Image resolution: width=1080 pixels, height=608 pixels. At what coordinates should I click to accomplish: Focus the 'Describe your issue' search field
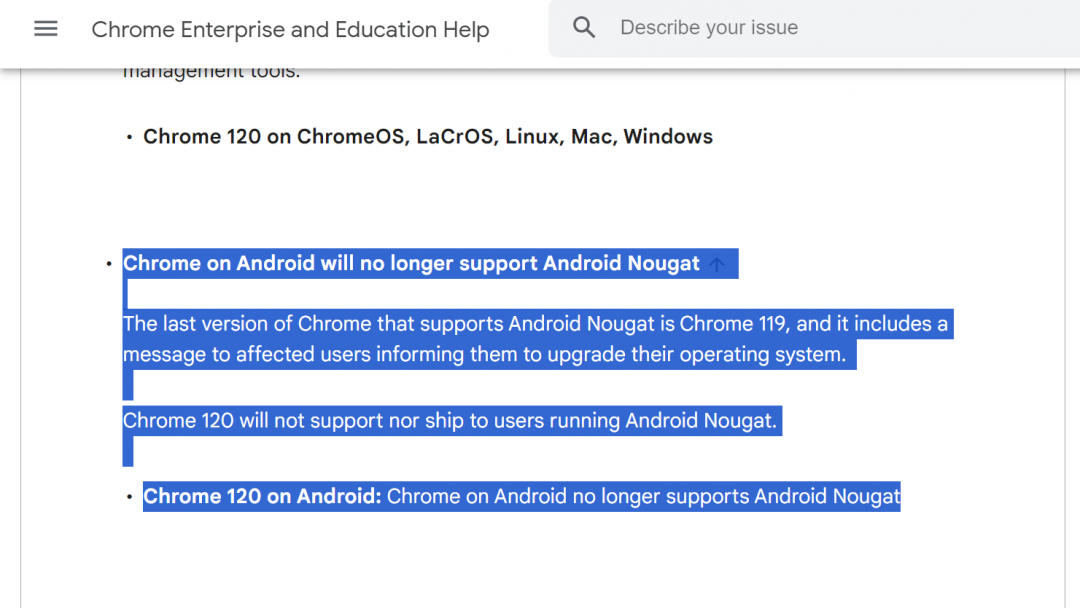[800, 28]
